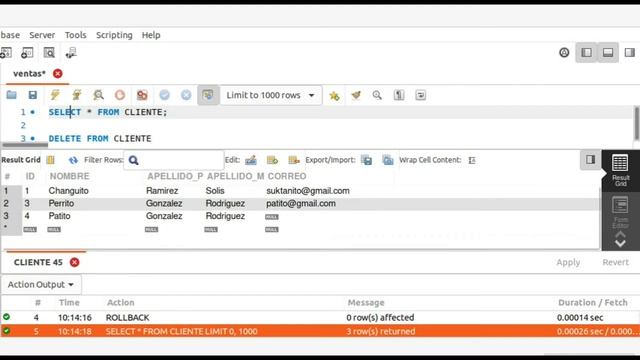Click the CORREO column header
Screen dimensions: 640x360
[287, 176]
